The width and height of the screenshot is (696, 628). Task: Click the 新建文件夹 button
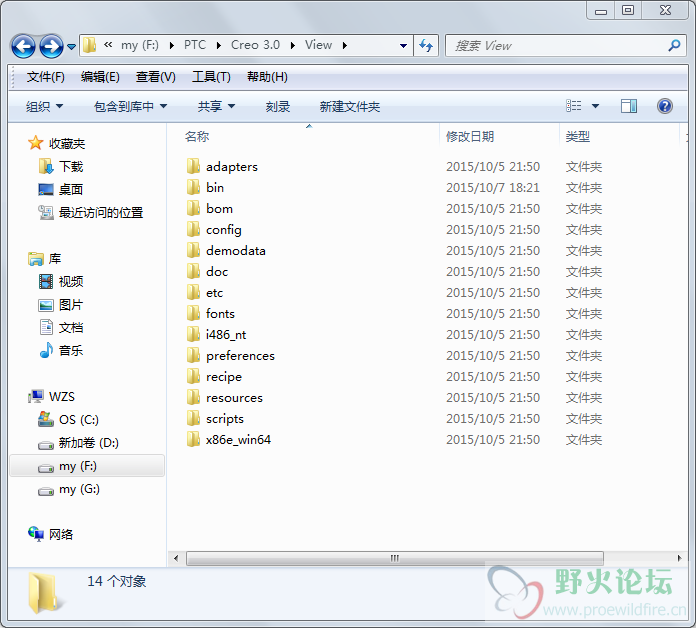coord(350,107)
